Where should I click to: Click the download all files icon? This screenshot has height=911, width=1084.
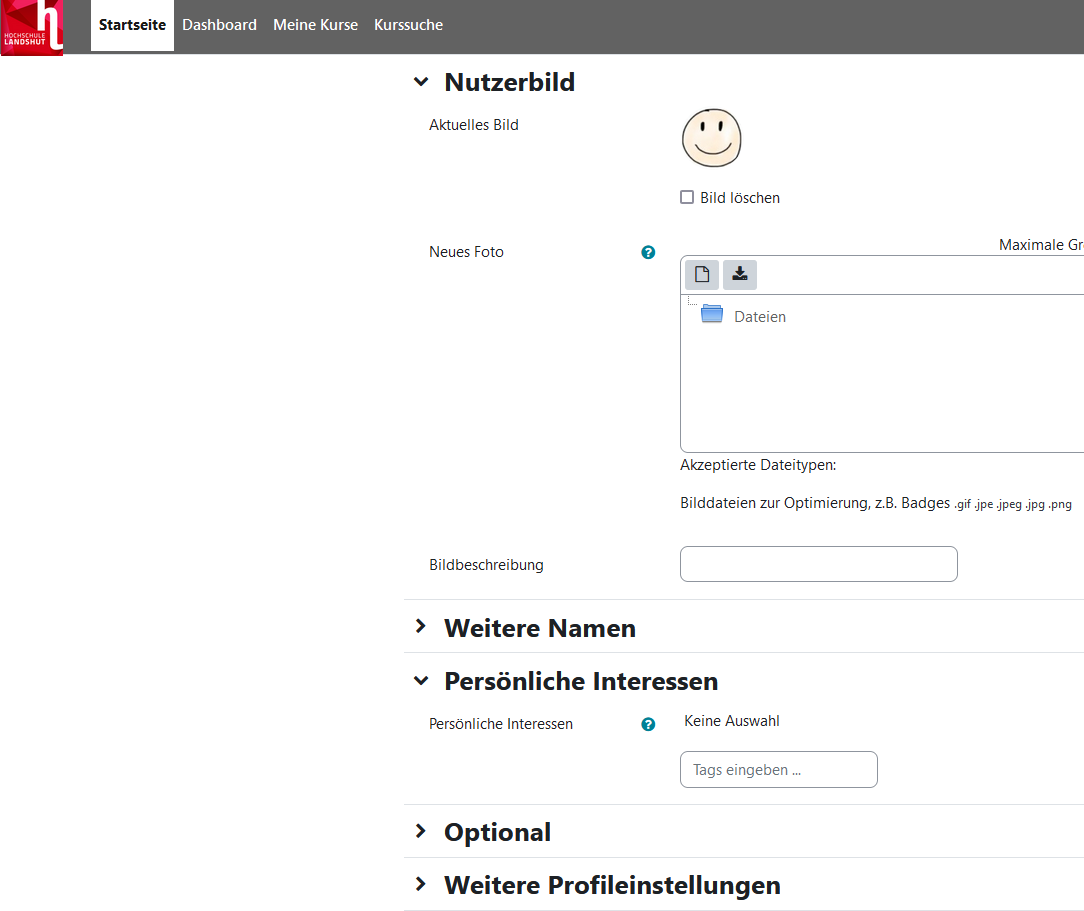tap(740, 275)
